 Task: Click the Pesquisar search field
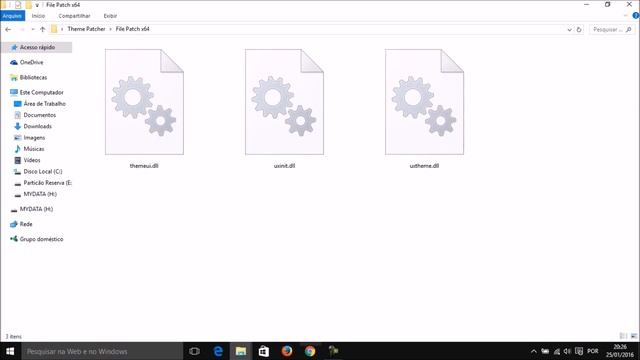pos(612,29)
